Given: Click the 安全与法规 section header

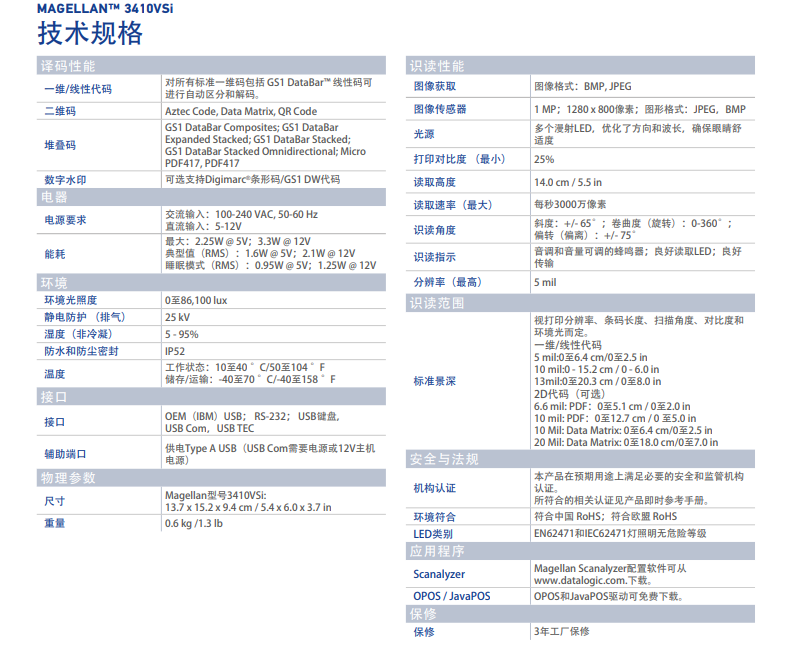Looking at the screenshot, I should click(445, 459).
